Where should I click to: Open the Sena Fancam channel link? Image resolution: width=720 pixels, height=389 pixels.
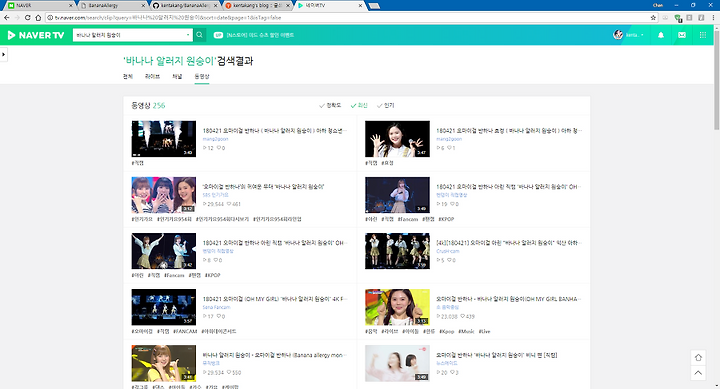(216, 307)
